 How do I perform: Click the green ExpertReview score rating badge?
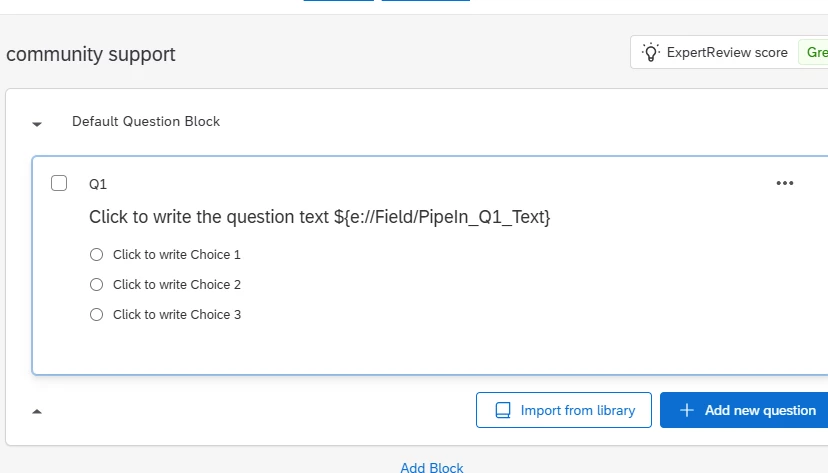click(815, 52)
